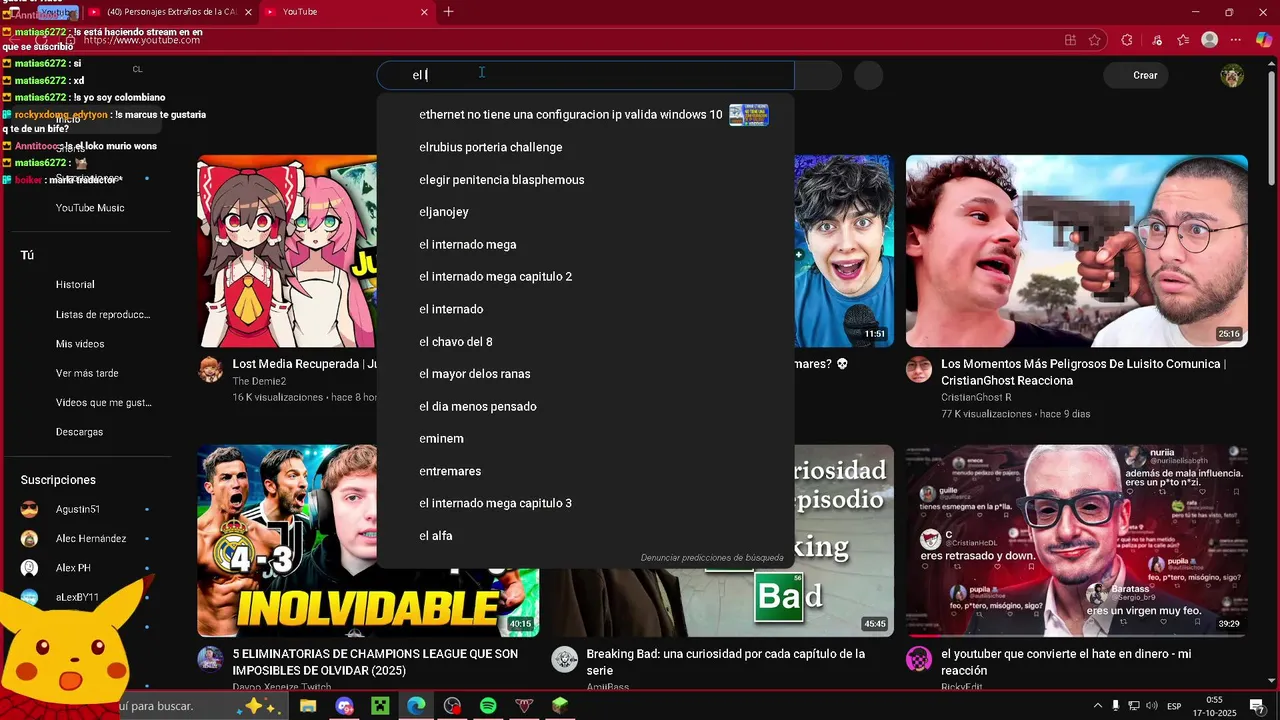Open video title 'Breaking Bad: una curiosidad'
The height and width of the screenshot is (720, 1280).
[x=725, y=662]
